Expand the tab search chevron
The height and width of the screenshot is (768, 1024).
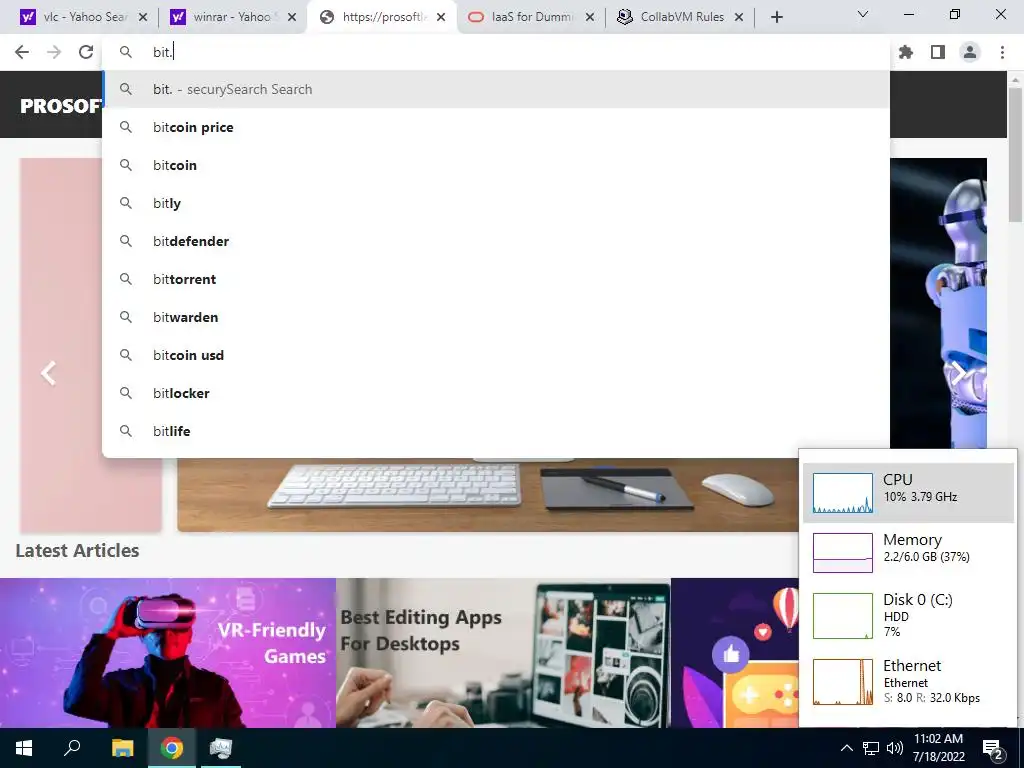tap(863, 14)
